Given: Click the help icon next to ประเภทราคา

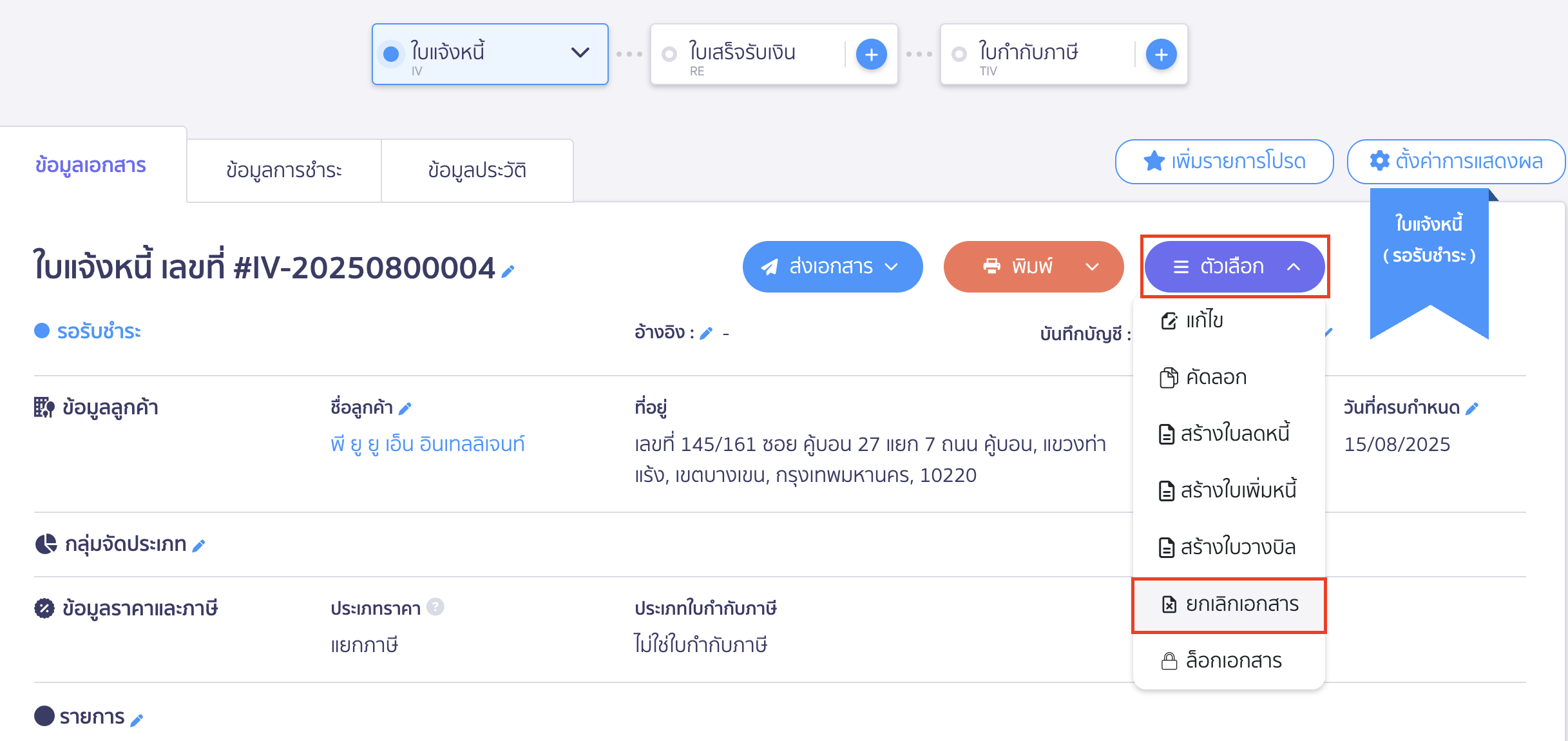Looking at the screenshot, I should (x=435, y=607).
